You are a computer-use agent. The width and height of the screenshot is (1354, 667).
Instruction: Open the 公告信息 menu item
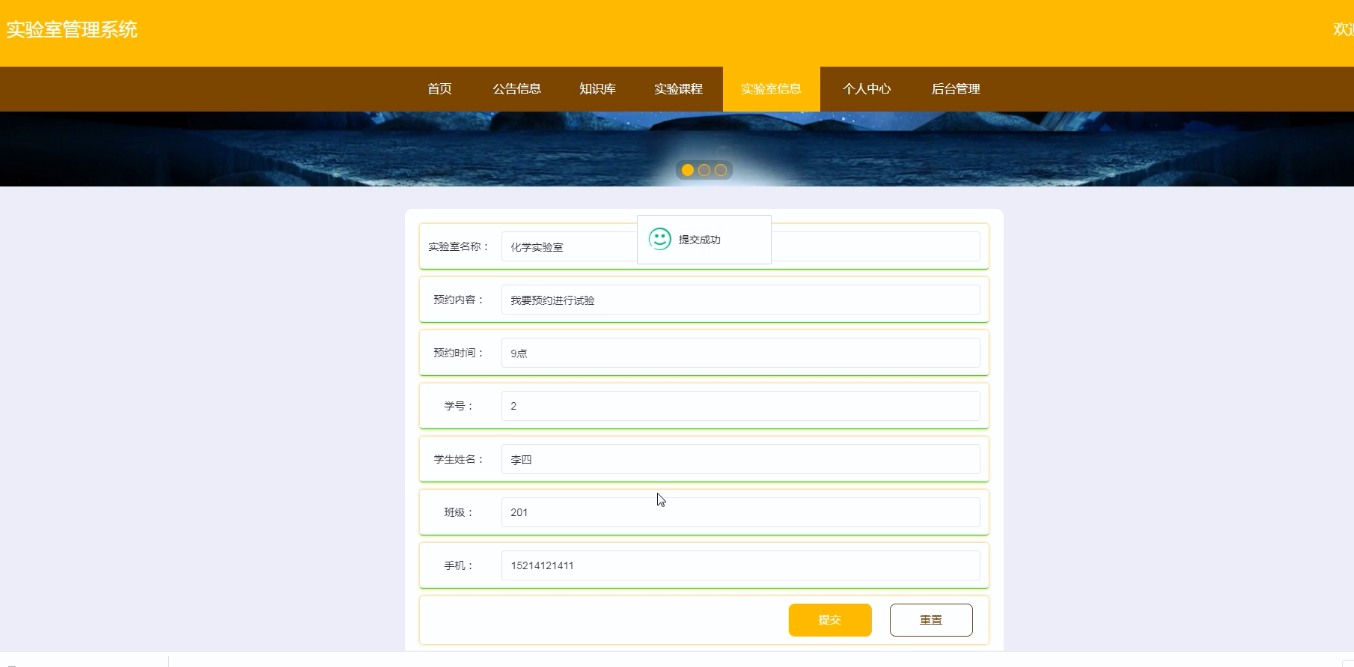[x=517, y=89]
